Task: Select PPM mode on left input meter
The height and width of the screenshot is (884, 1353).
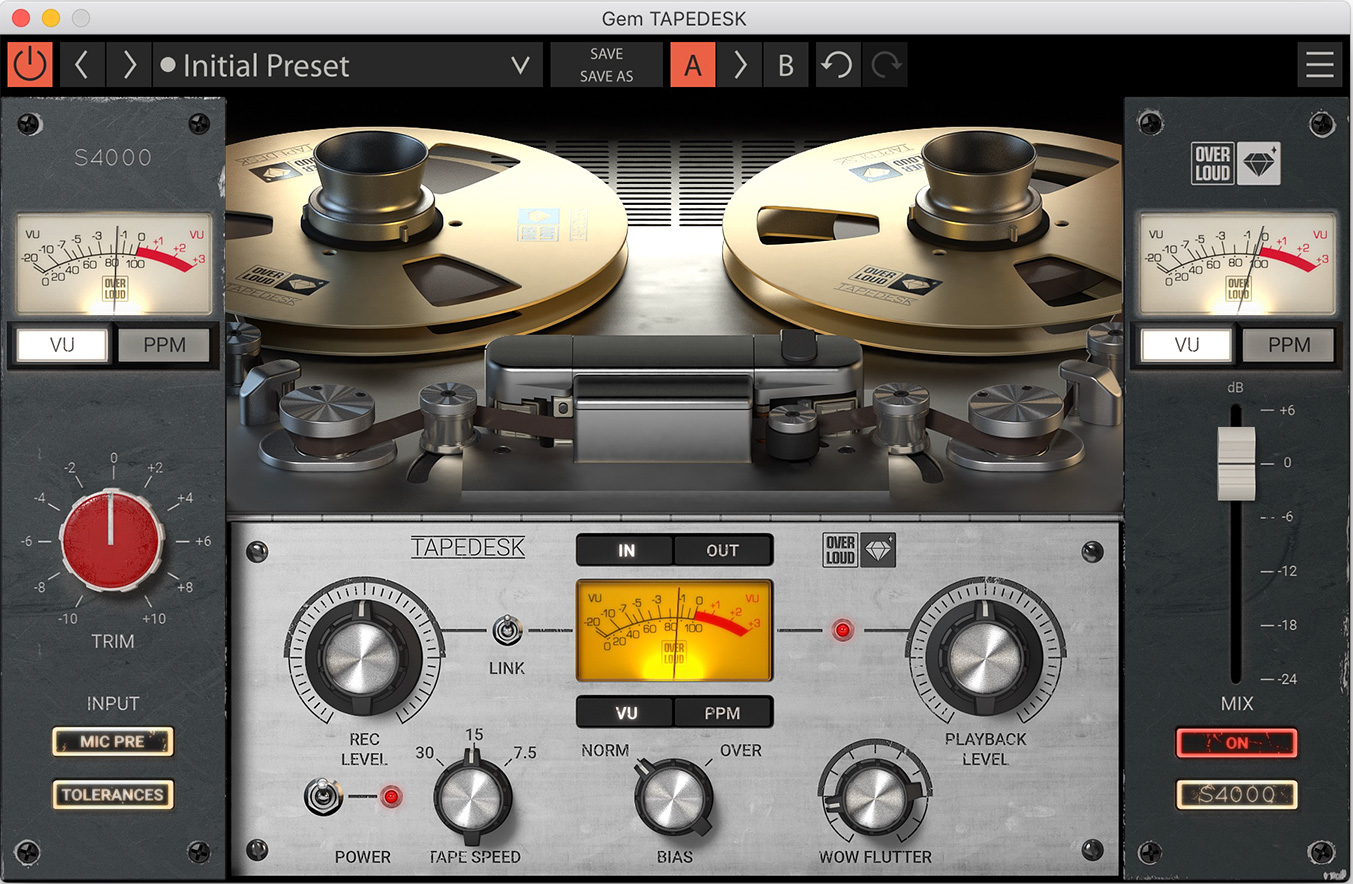Action: 165,345
